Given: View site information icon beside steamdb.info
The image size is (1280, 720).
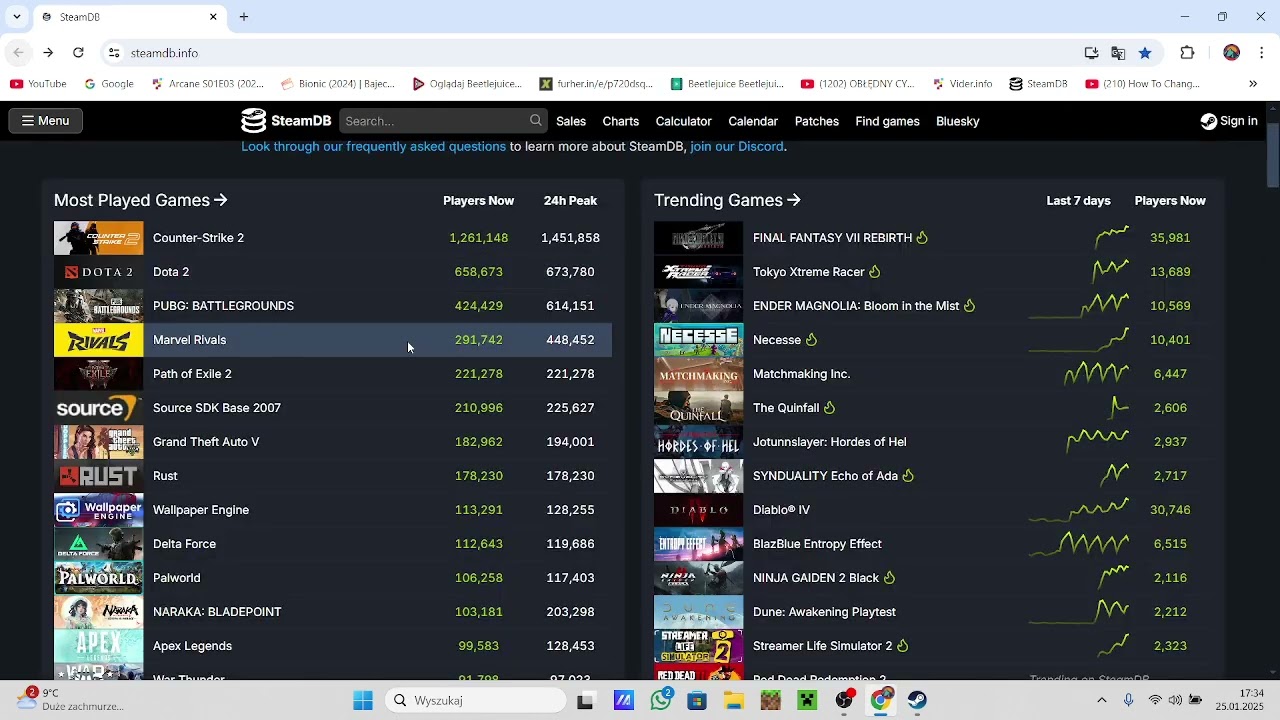Looking at the screenshot, I should (114, 53).
